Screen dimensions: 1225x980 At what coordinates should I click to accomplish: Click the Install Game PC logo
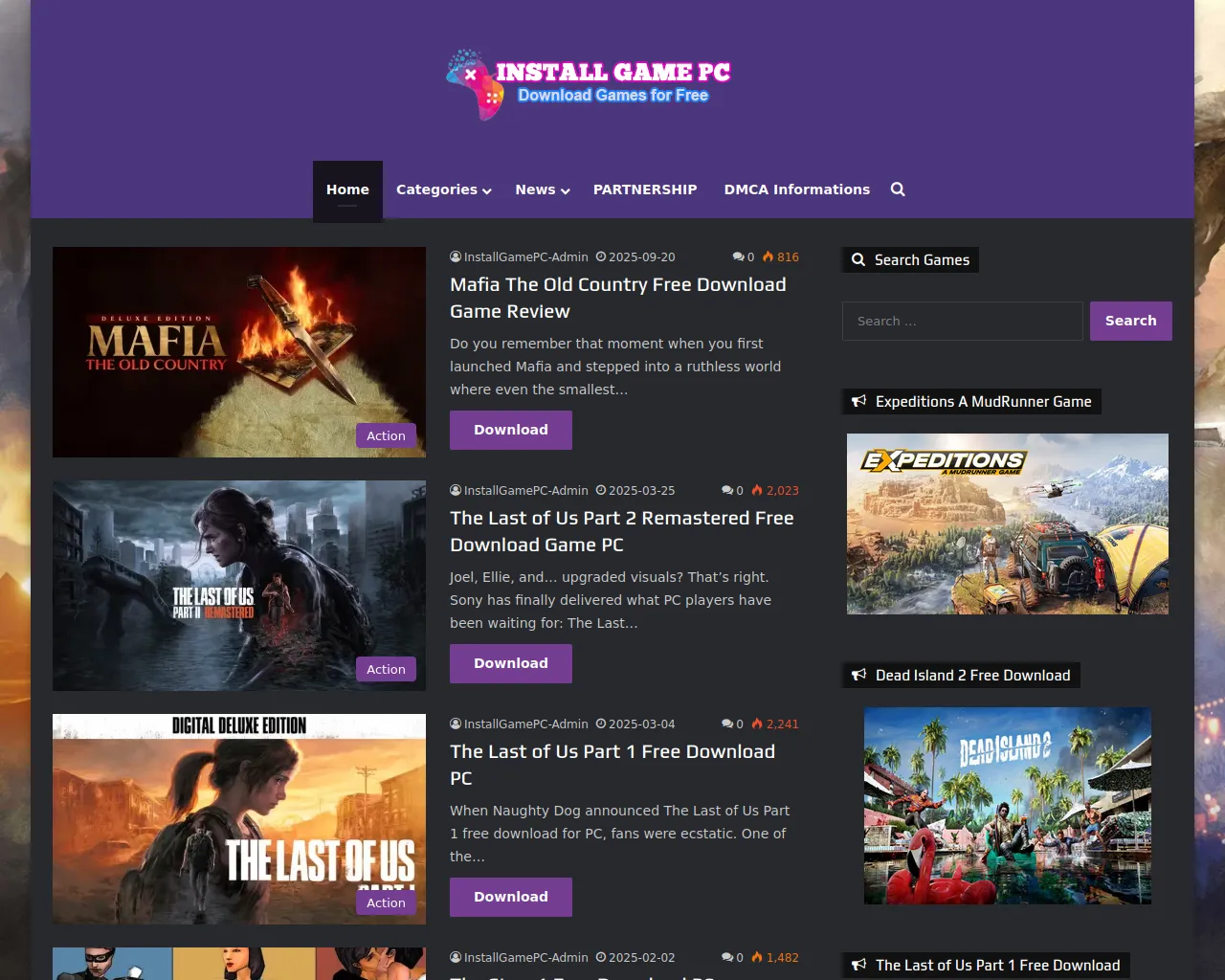(589, 84)
